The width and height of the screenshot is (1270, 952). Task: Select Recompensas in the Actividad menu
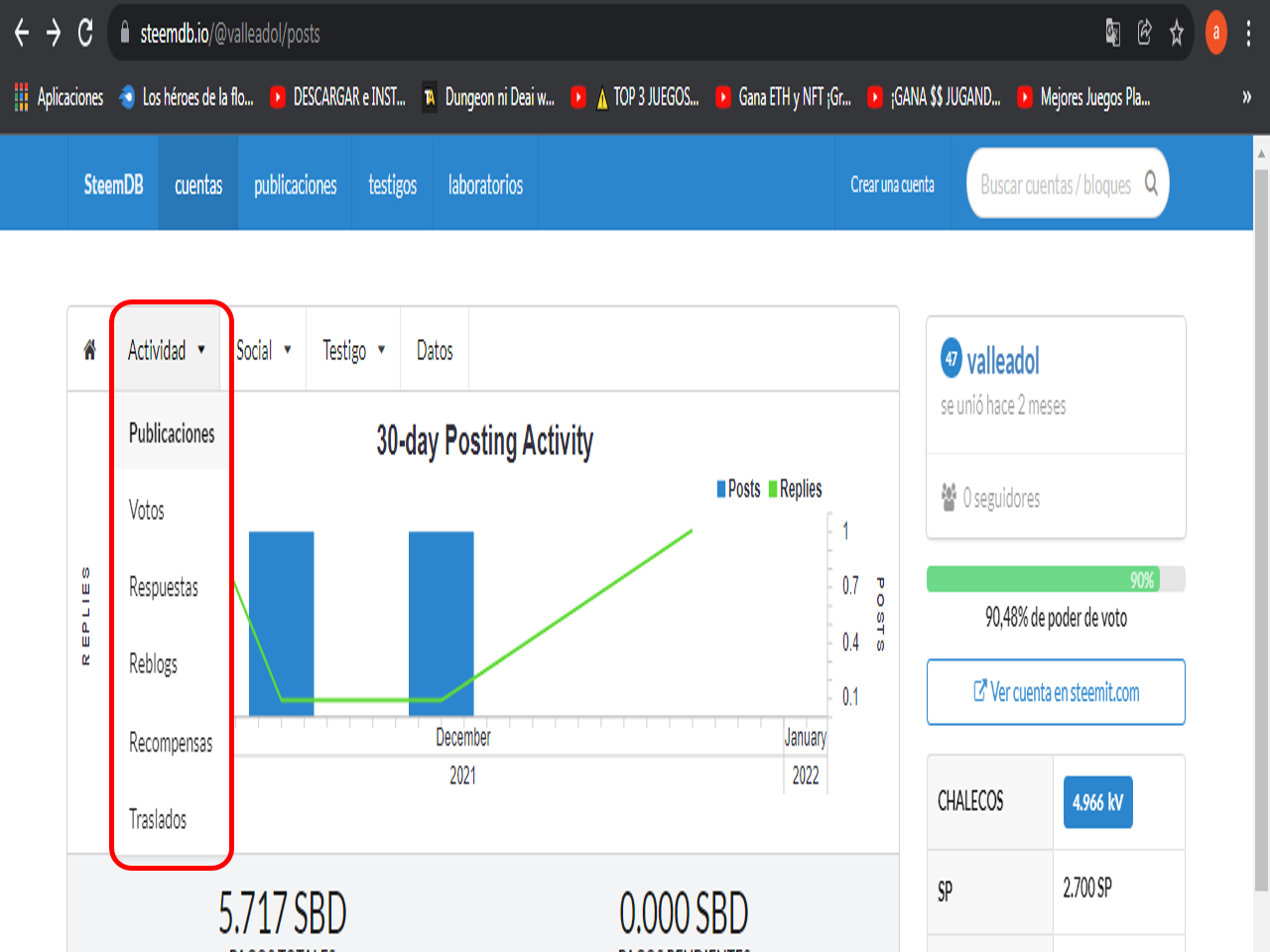coord(172,742)
